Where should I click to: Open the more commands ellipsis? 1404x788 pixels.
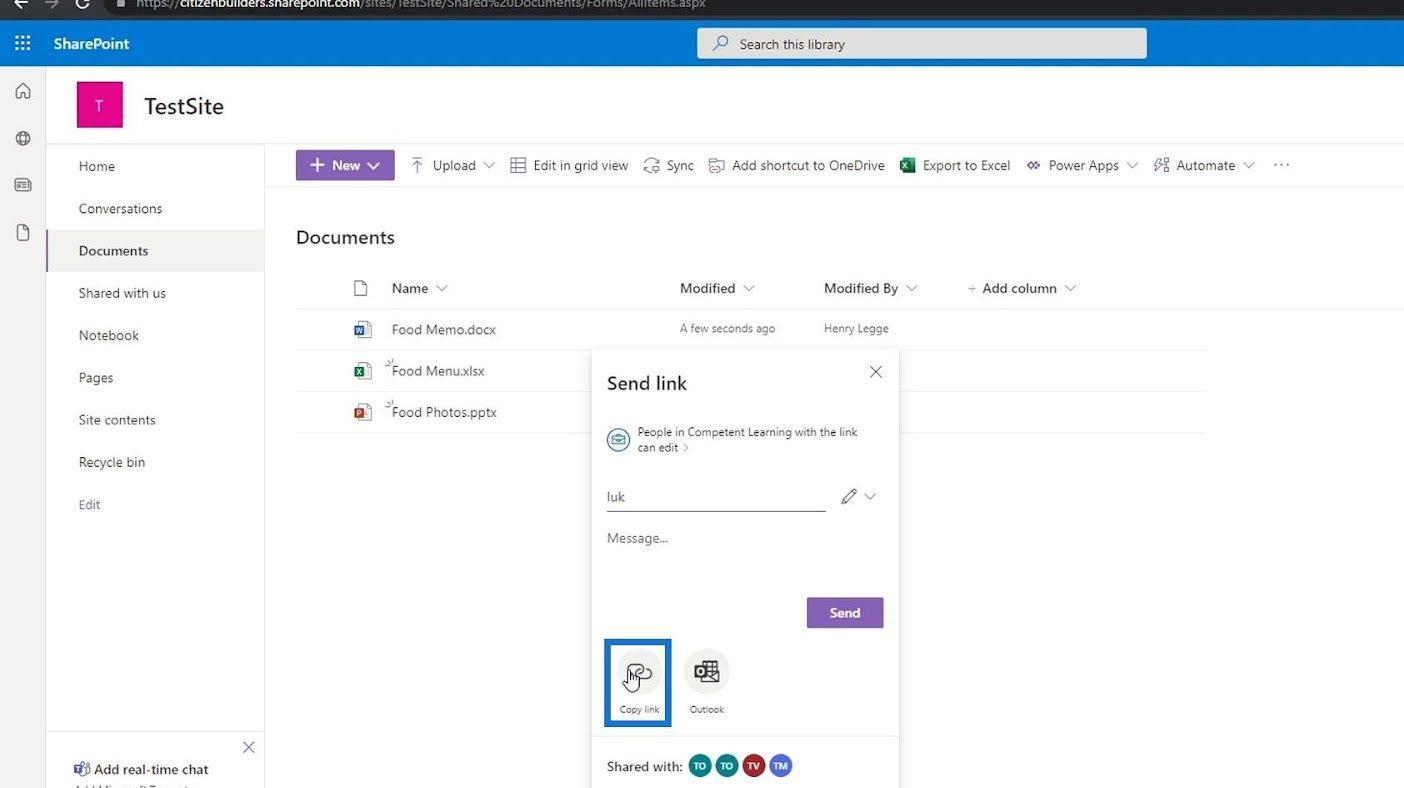(1281, 165)
